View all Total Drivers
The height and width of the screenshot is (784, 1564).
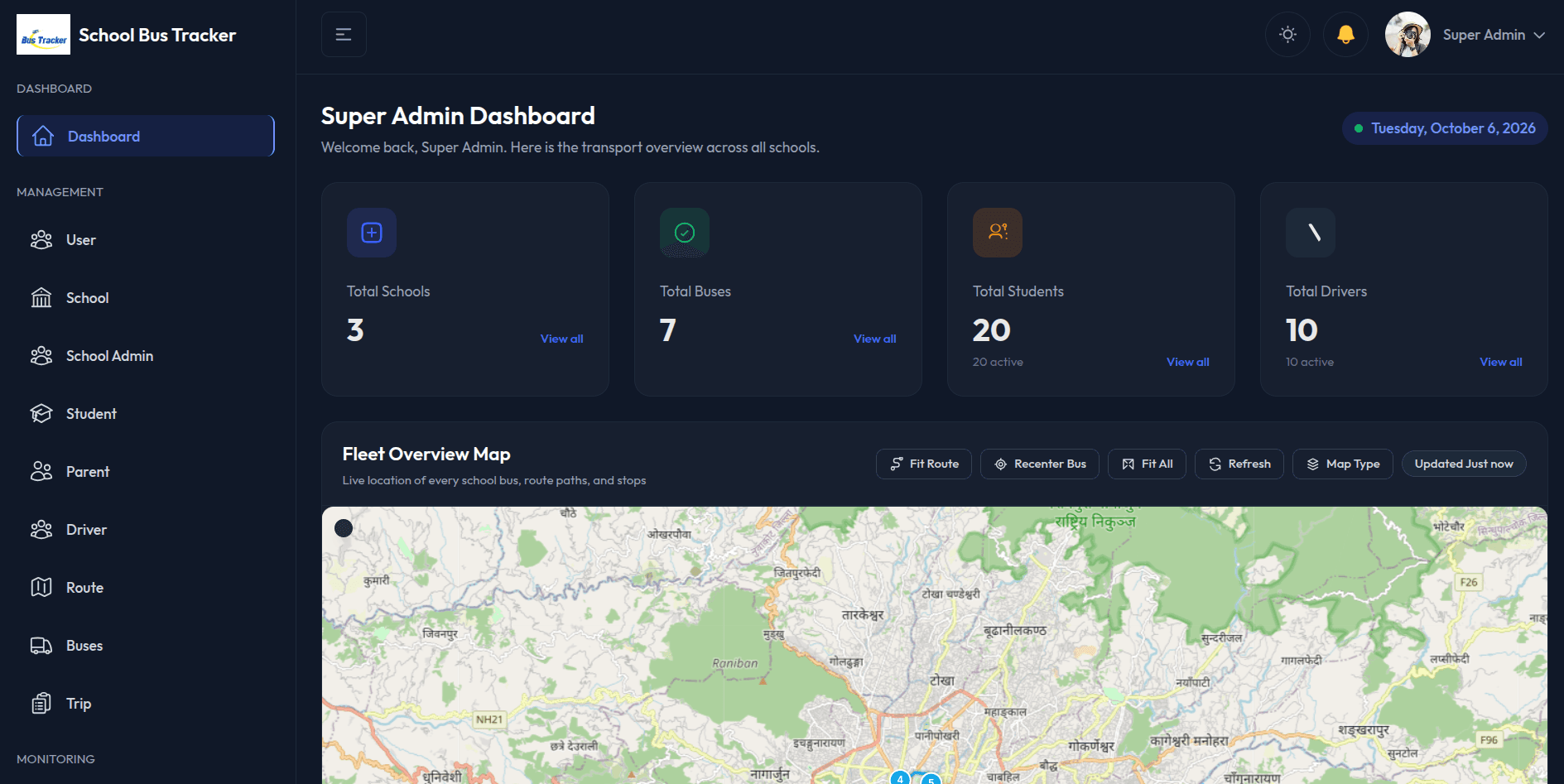(x=1500, y=362)
